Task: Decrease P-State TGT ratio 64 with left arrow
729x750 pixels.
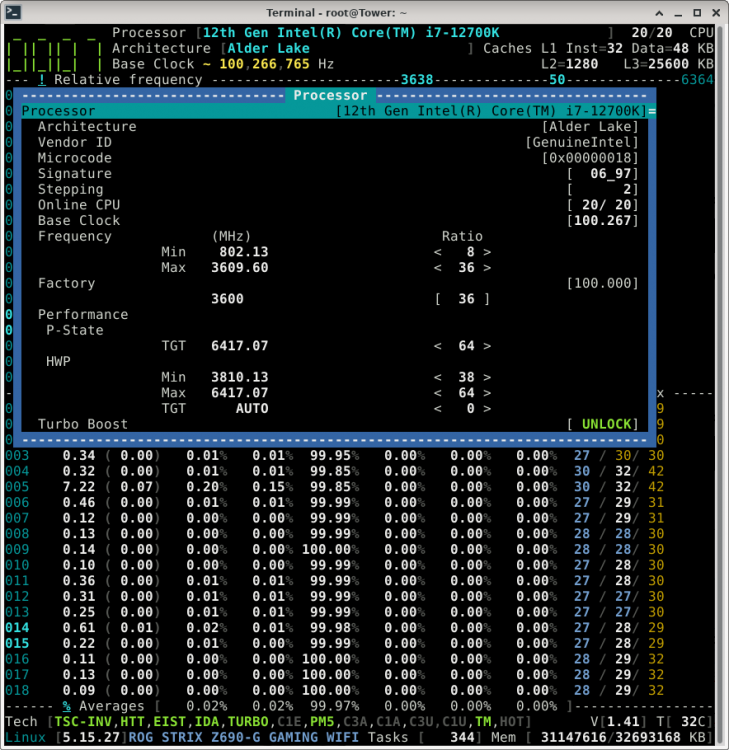Action: 437,346
